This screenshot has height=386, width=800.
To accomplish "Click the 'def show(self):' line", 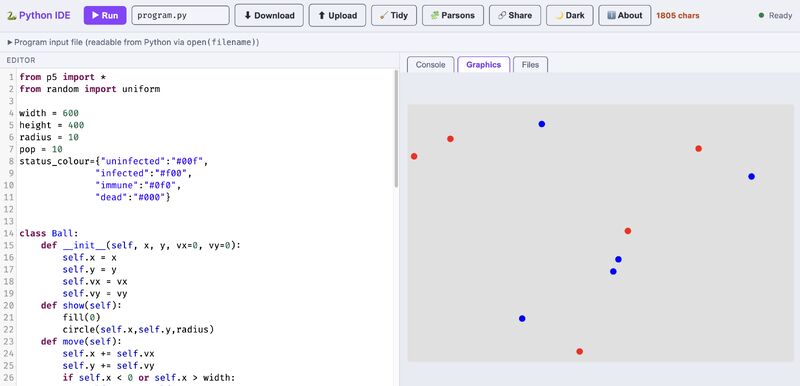I will point(82,305).
